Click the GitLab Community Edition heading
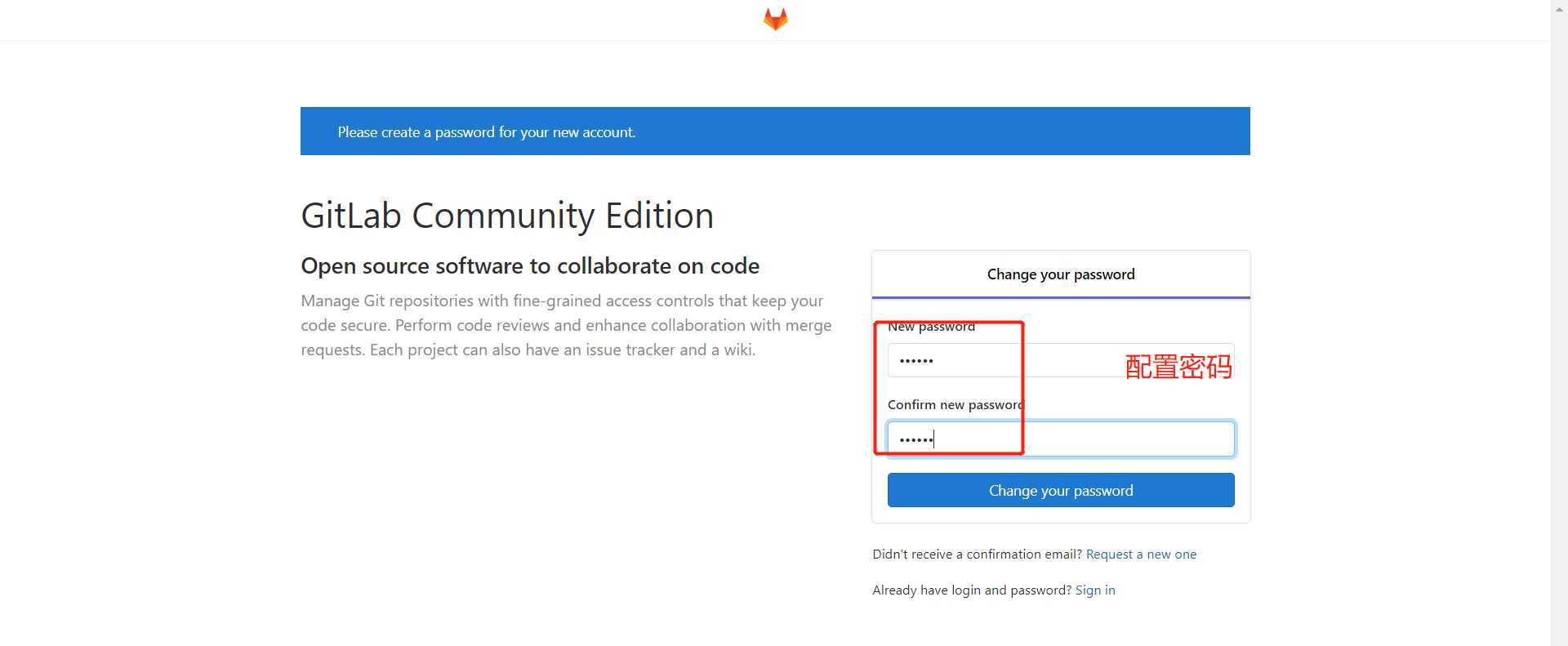 point(507,216)
